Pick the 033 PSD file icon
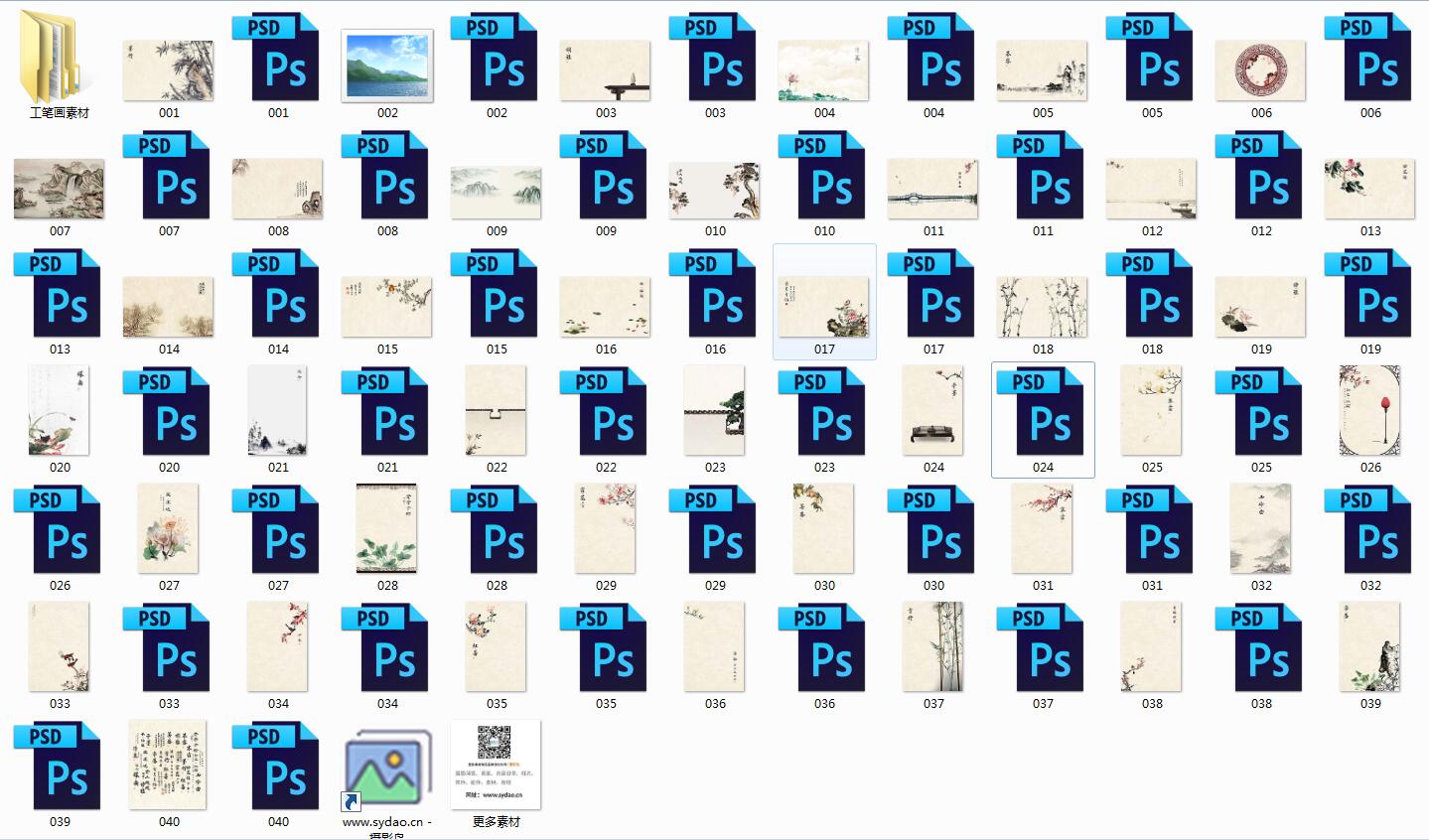 (x=168, y=648)
